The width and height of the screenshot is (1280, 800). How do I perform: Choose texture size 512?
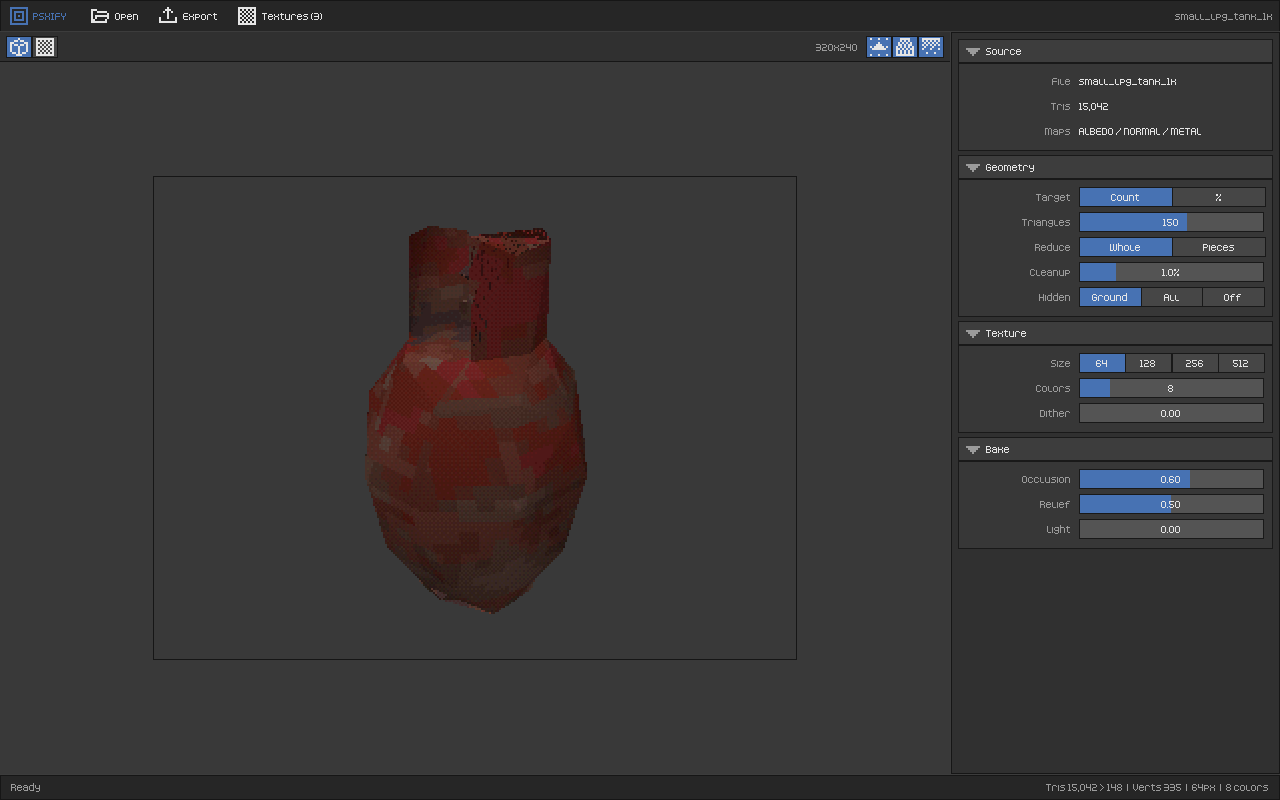(1241, 364)
